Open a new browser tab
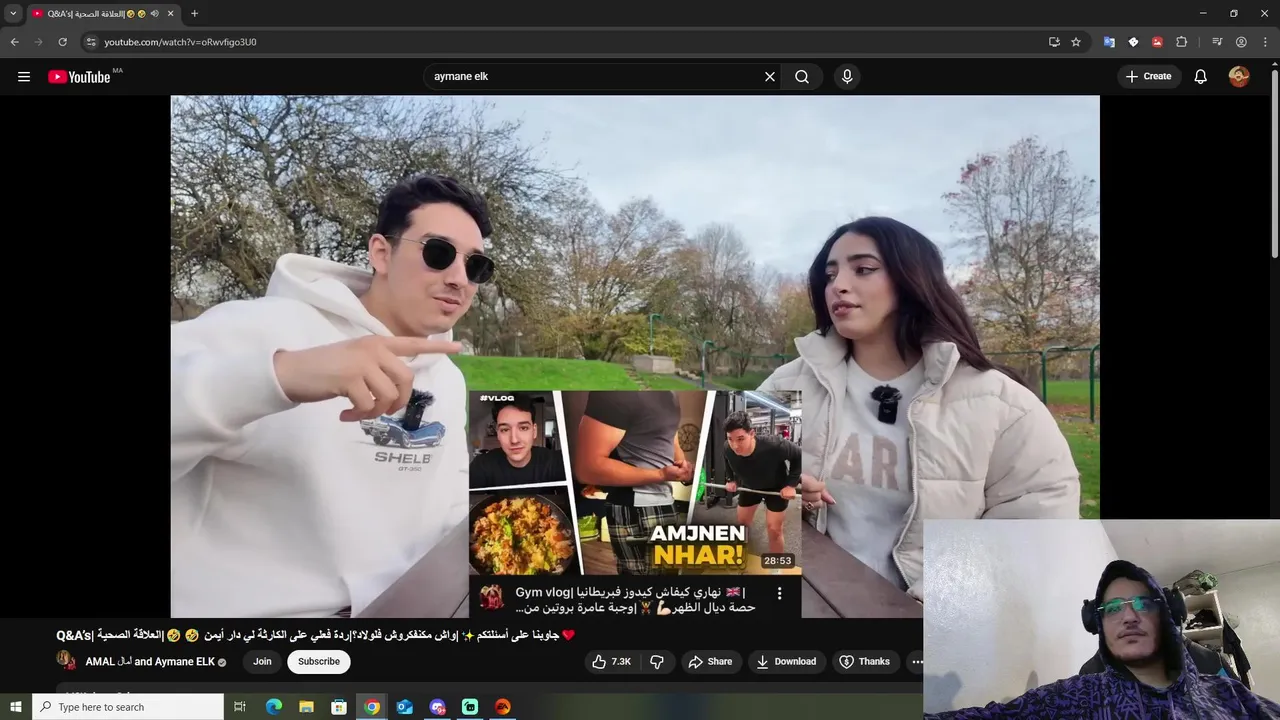 point(194,14)
